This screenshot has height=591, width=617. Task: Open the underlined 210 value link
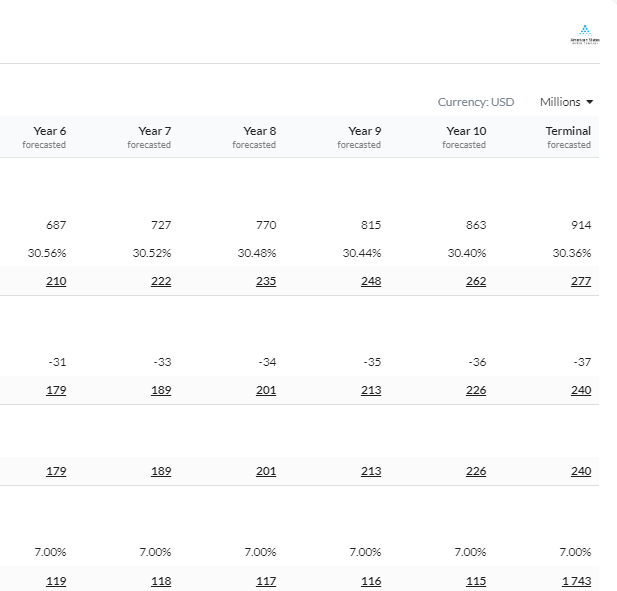pos(56,281)
